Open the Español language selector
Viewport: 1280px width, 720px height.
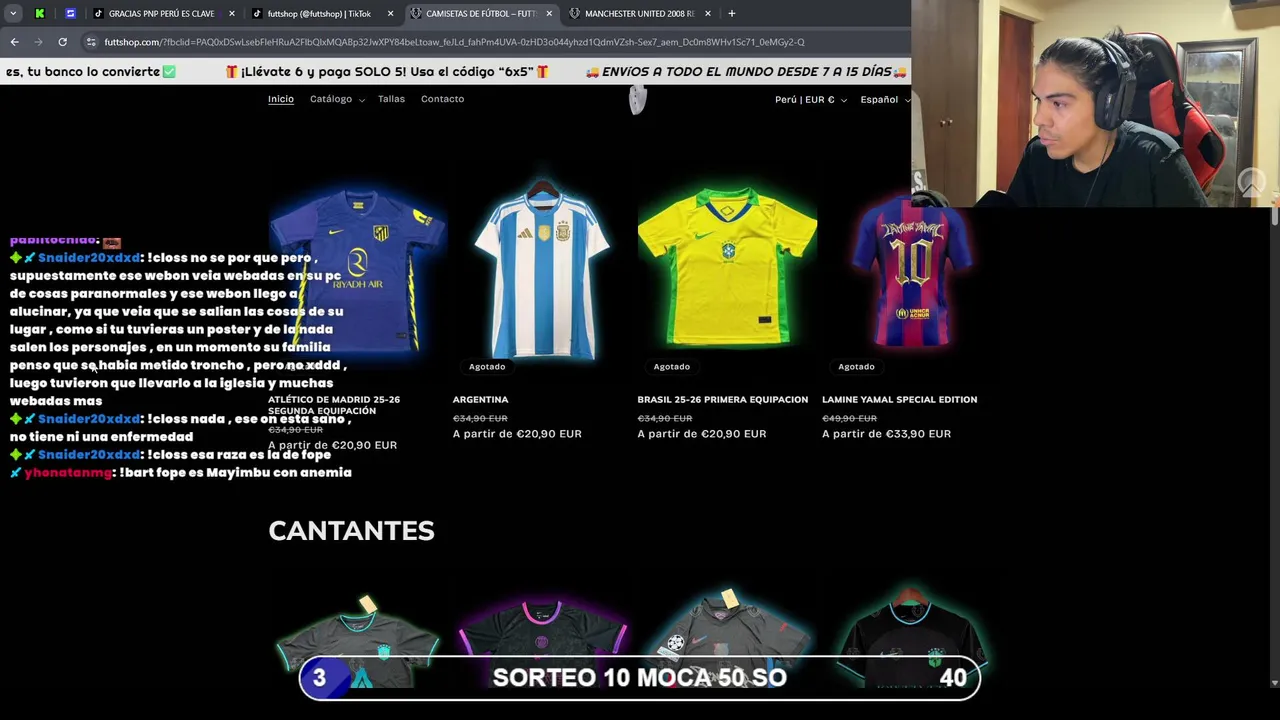[885, 100]
